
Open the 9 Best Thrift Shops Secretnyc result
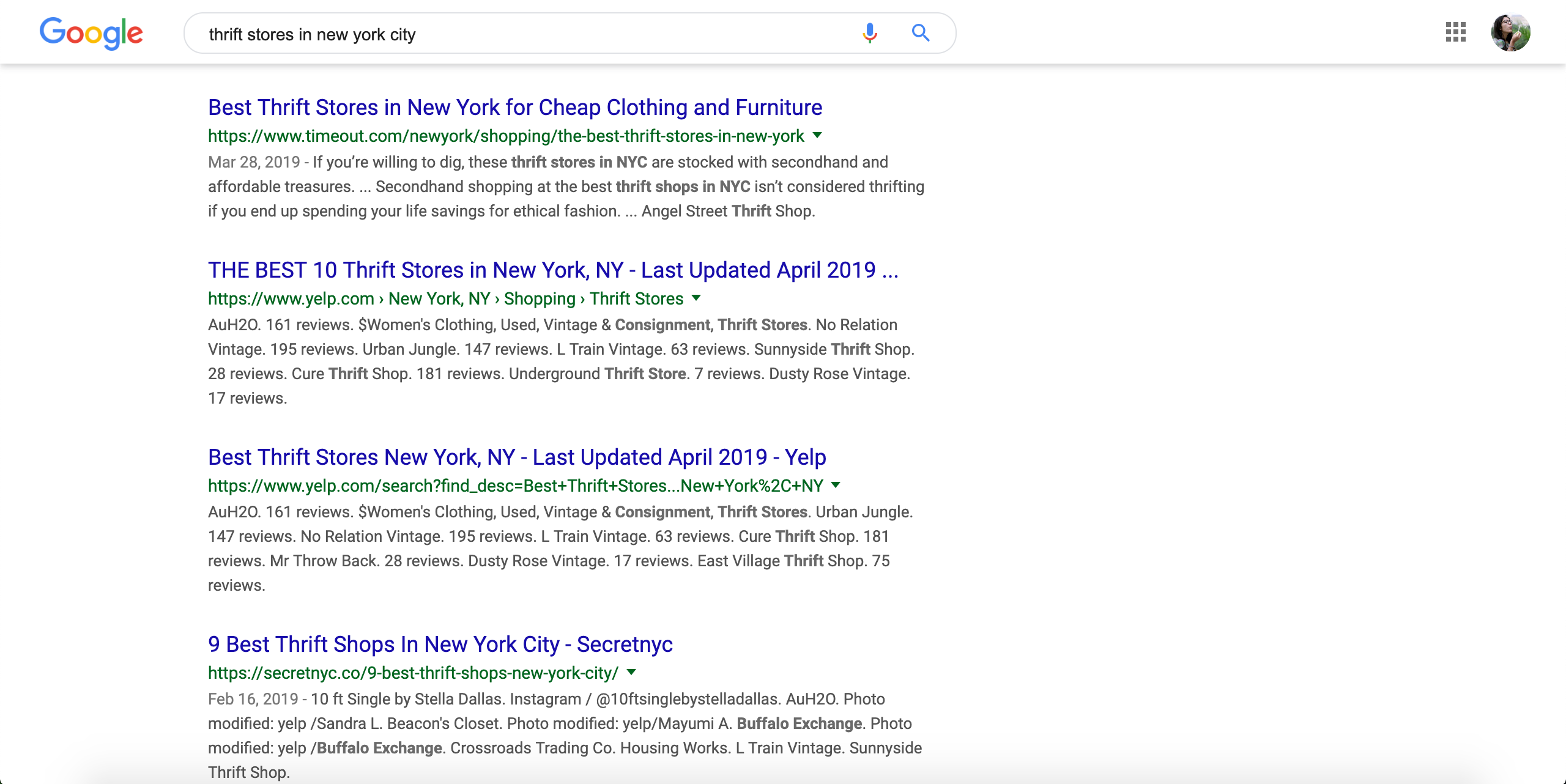[x=440, y=645]
